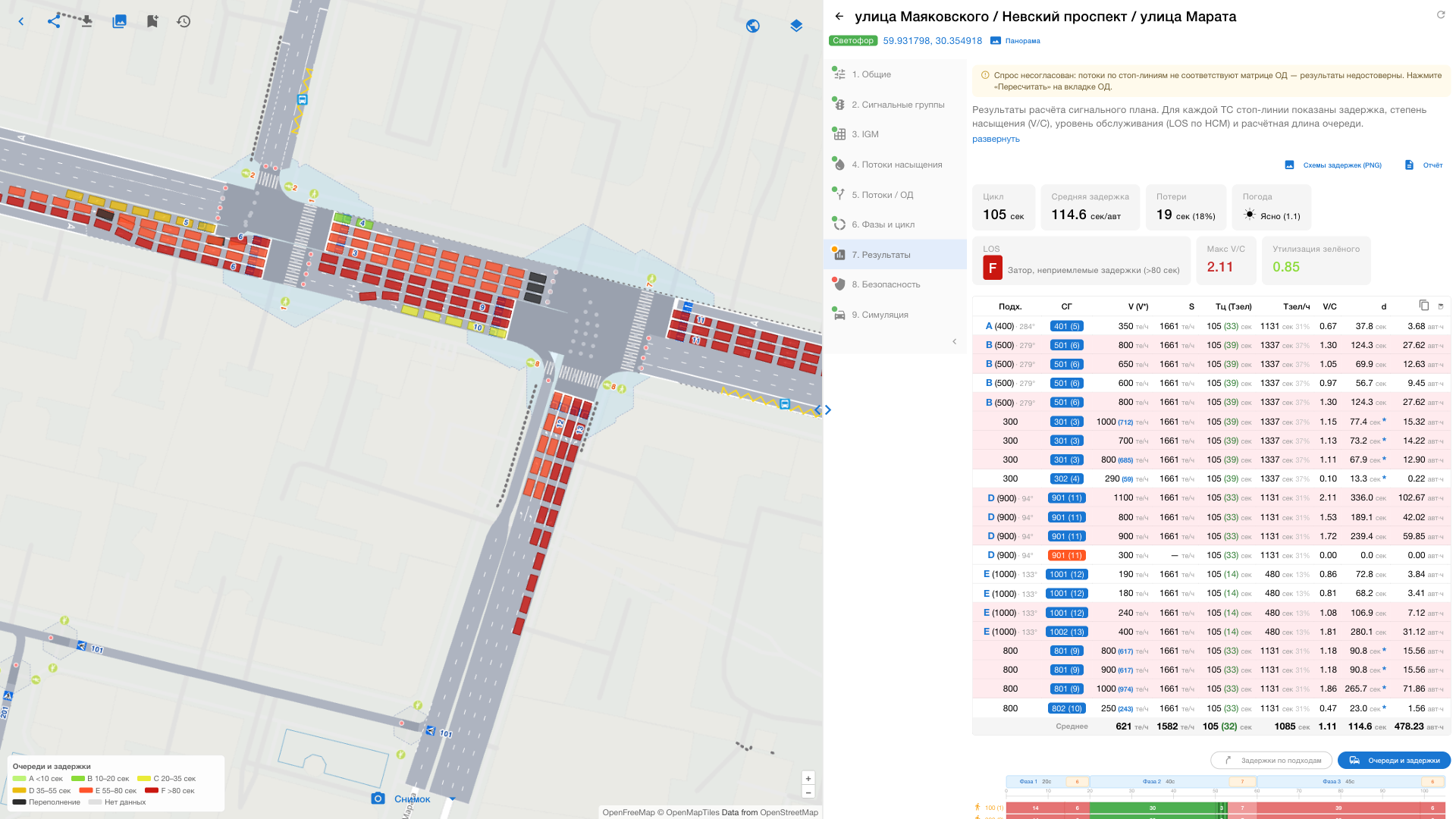Click the bus stop icon on the northern street
This screenshot has height=819, width=1456.
(303, 99)
